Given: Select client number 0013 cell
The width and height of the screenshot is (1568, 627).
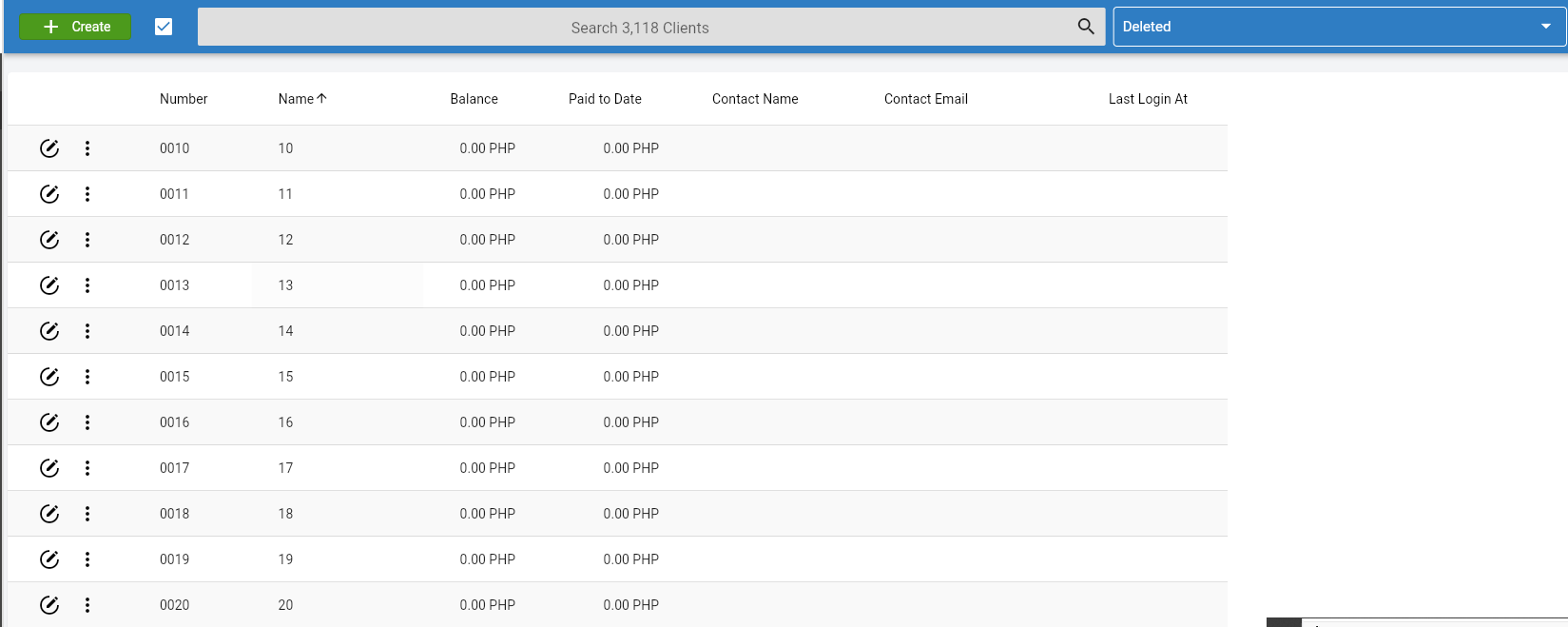Looking at the screenshot, I should coord(175,285).
